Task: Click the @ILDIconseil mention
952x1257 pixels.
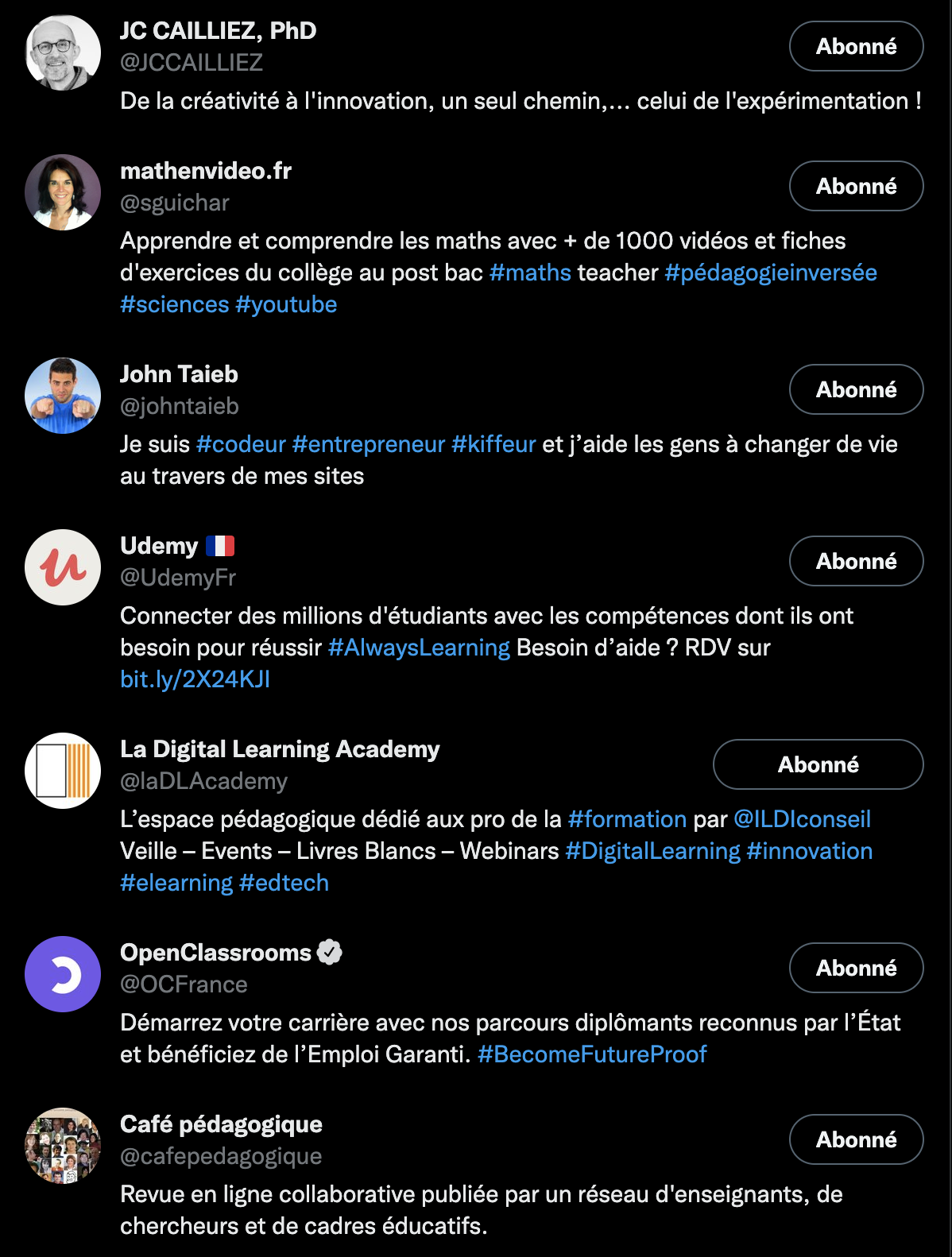Action: click(802, 819)
